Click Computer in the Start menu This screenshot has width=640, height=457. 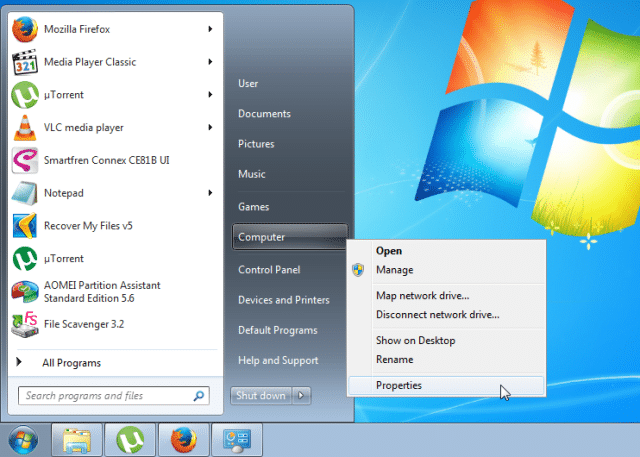click(x=290, y=237)
